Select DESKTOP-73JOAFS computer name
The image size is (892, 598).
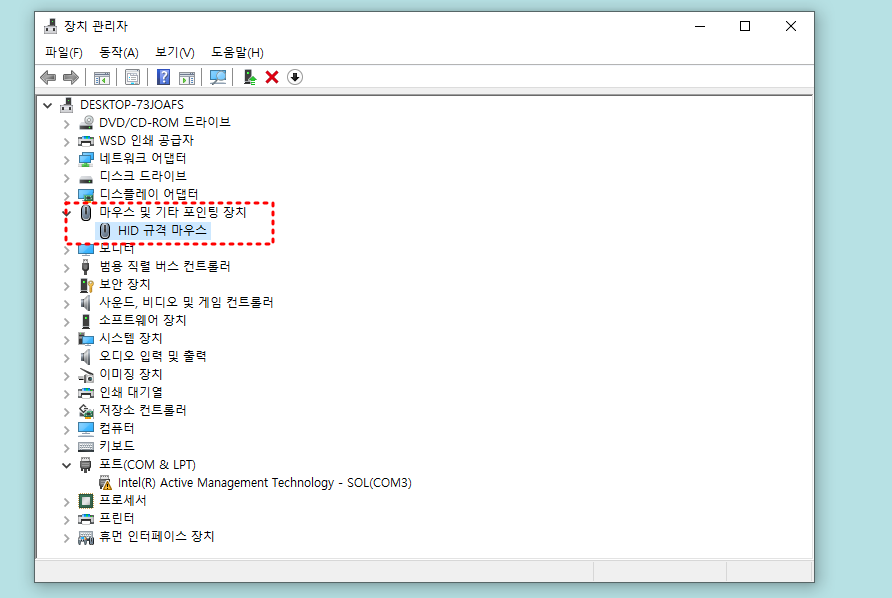132,105
